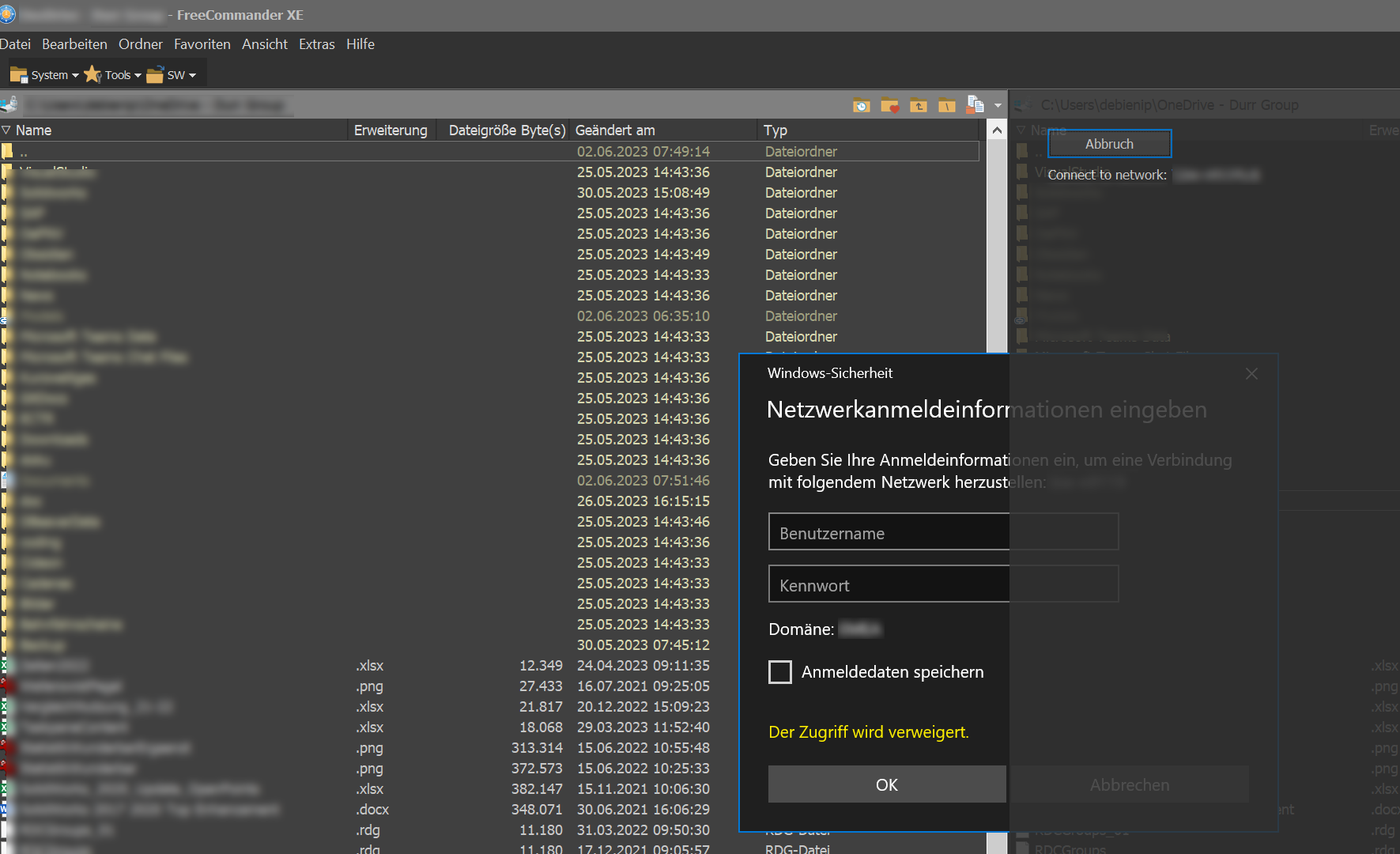Screen dimensions: 1400x854
Task: Open the folder history icon
Action: click(x=861, y=105)
